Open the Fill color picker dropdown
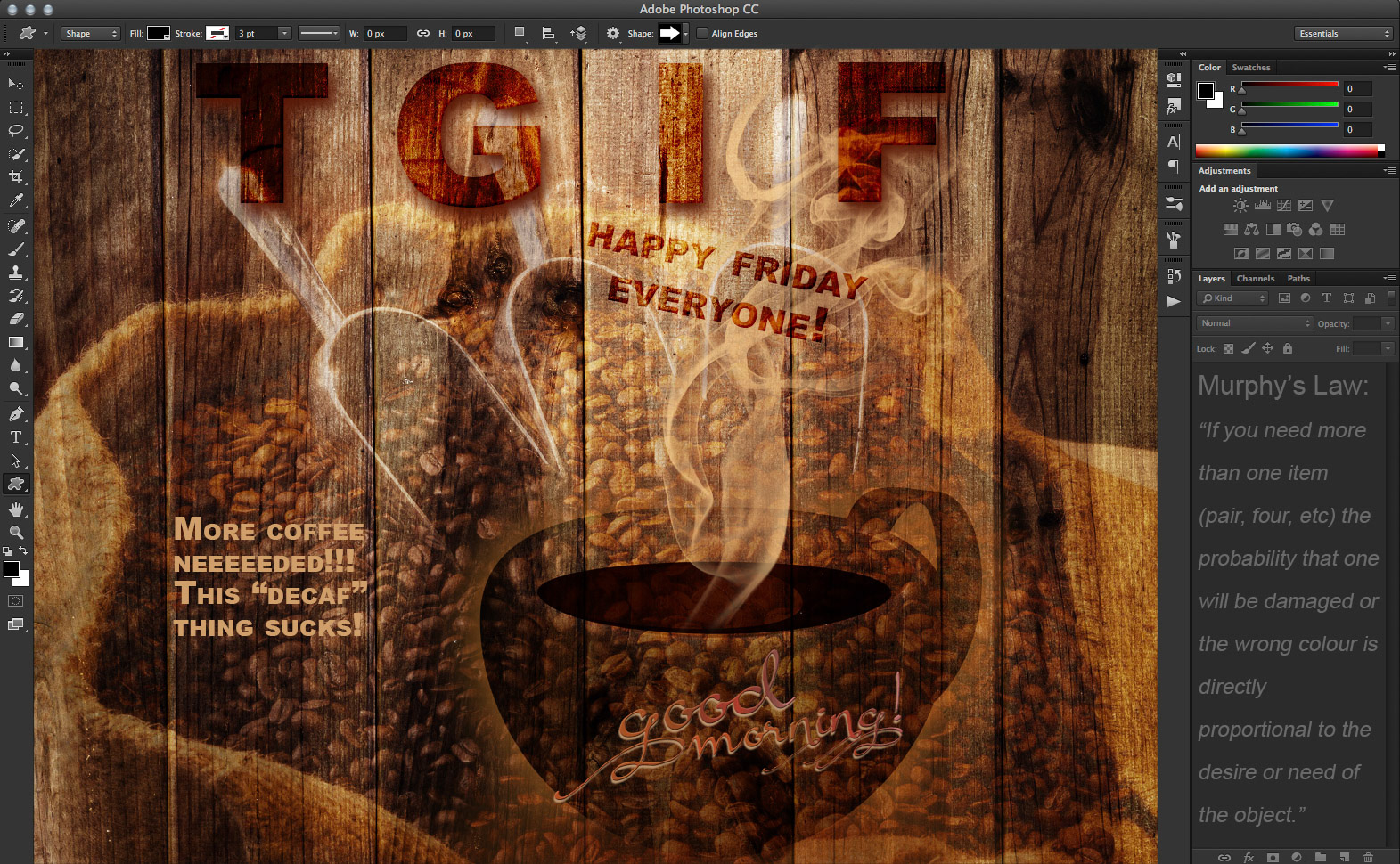 point(159,34)
